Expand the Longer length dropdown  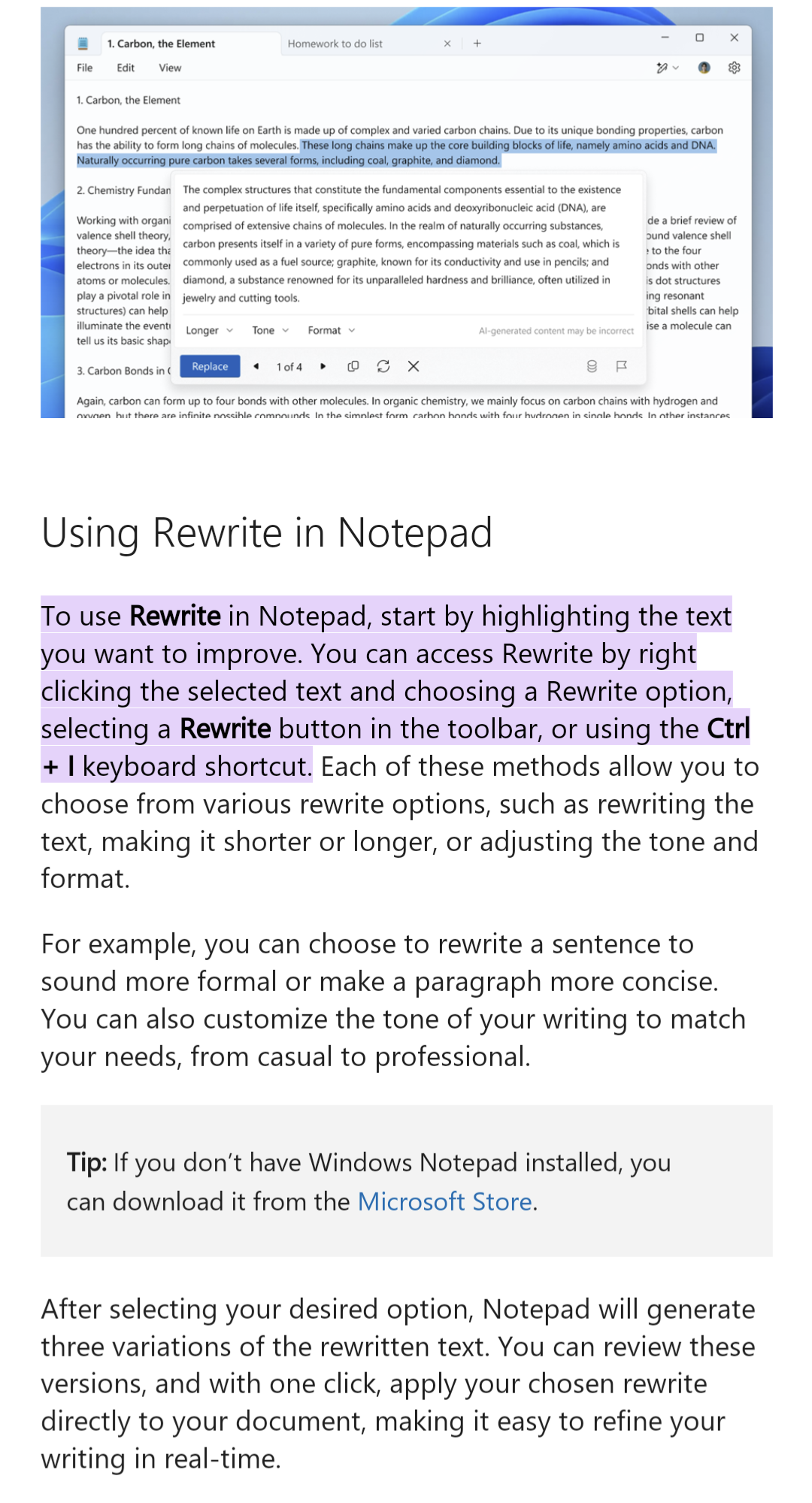point(210,330)
